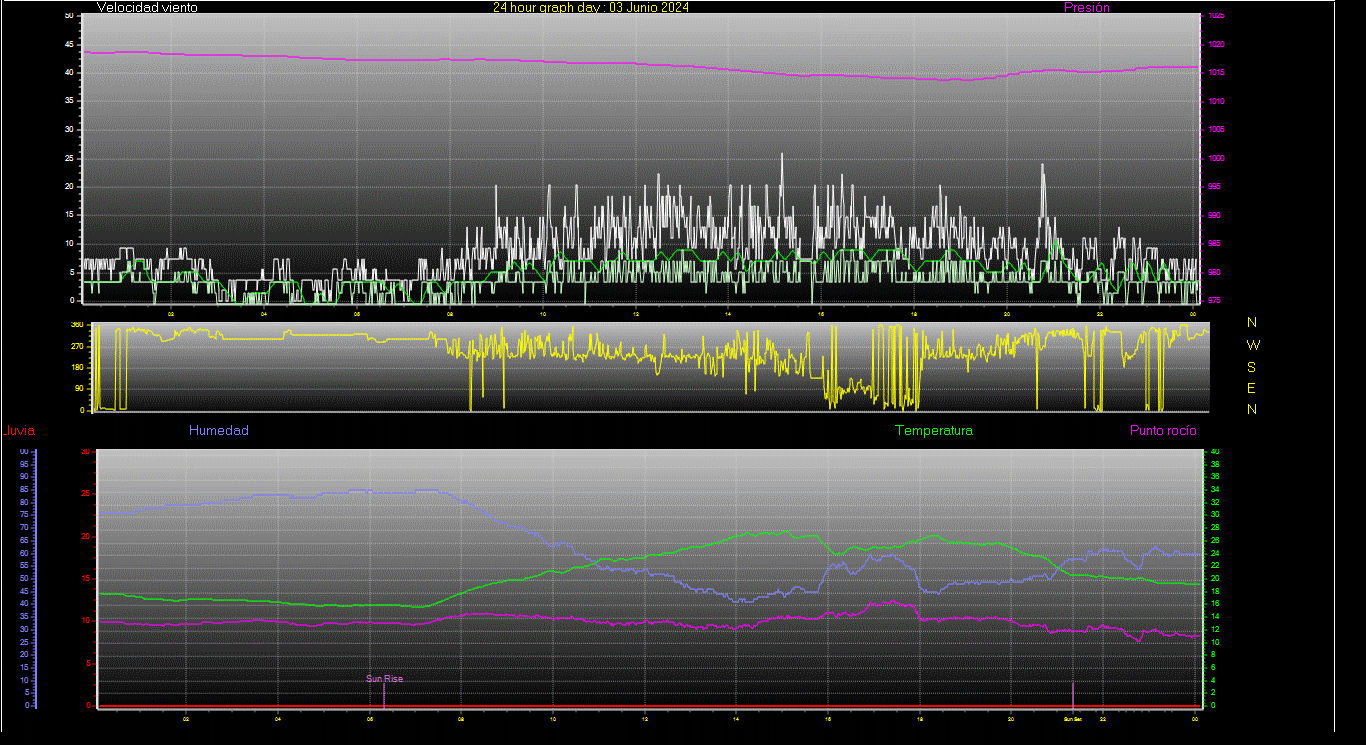Click the 'Sun Rise' marker label
This screenshot has width=1366, height=745.
385,679
